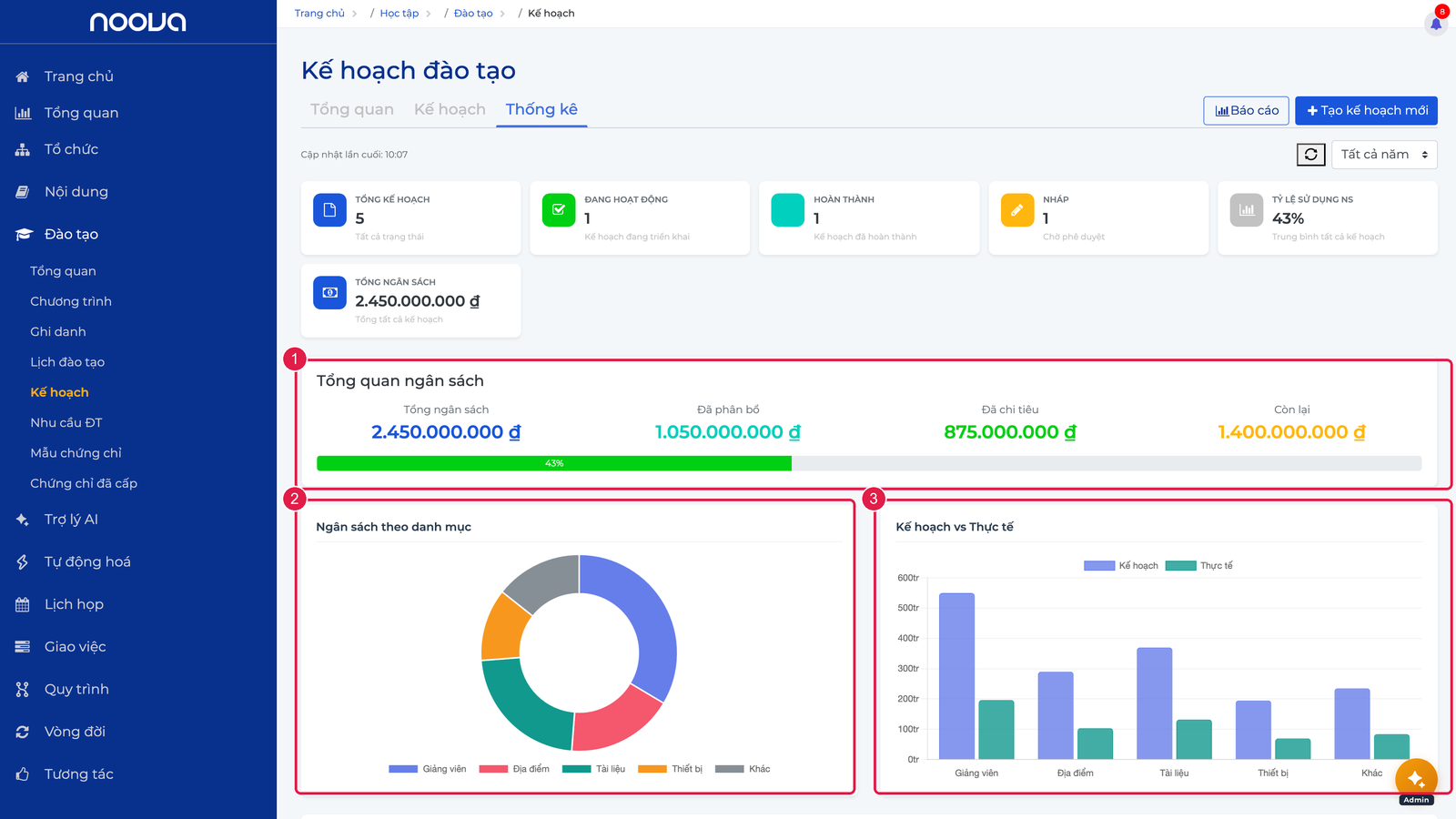Viewport: 1456px width, 819px height.
Task: Click the Tạo kế hoạch mới button
Action: [x=1367, y=110]
